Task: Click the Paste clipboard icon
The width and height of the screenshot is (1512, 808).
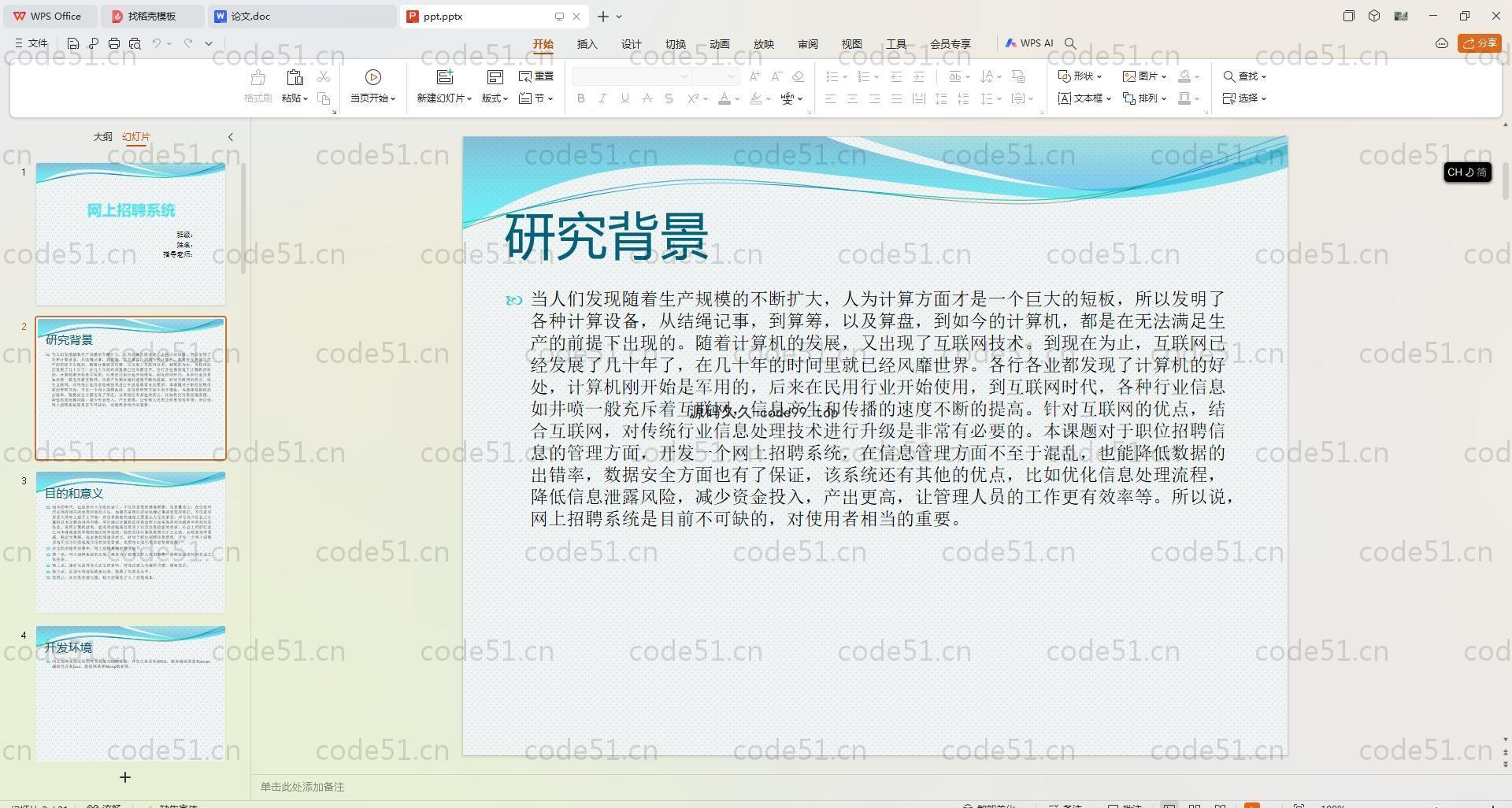Action: 295,77
